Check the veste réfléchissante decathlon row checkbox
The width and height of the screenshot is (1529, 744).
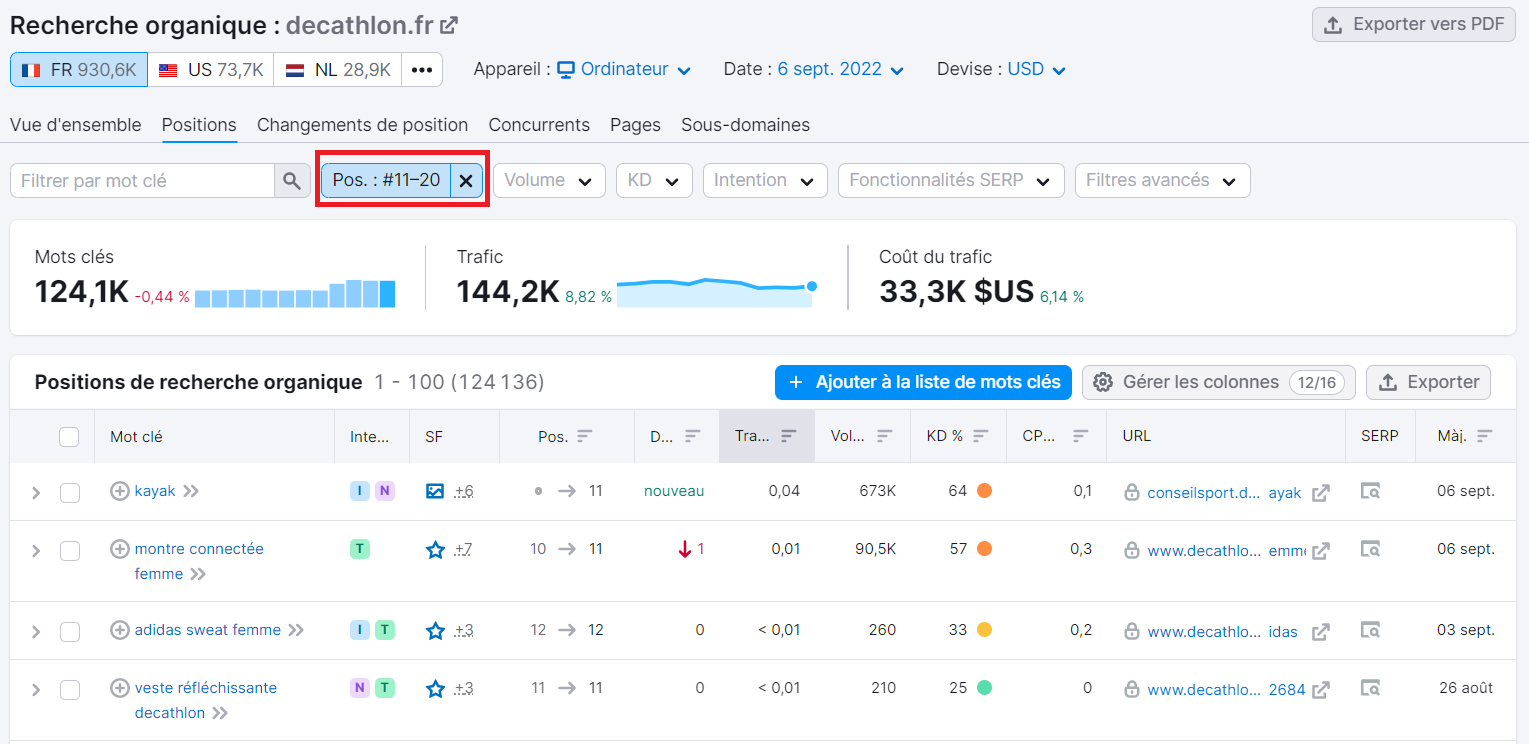pos(70,689)
